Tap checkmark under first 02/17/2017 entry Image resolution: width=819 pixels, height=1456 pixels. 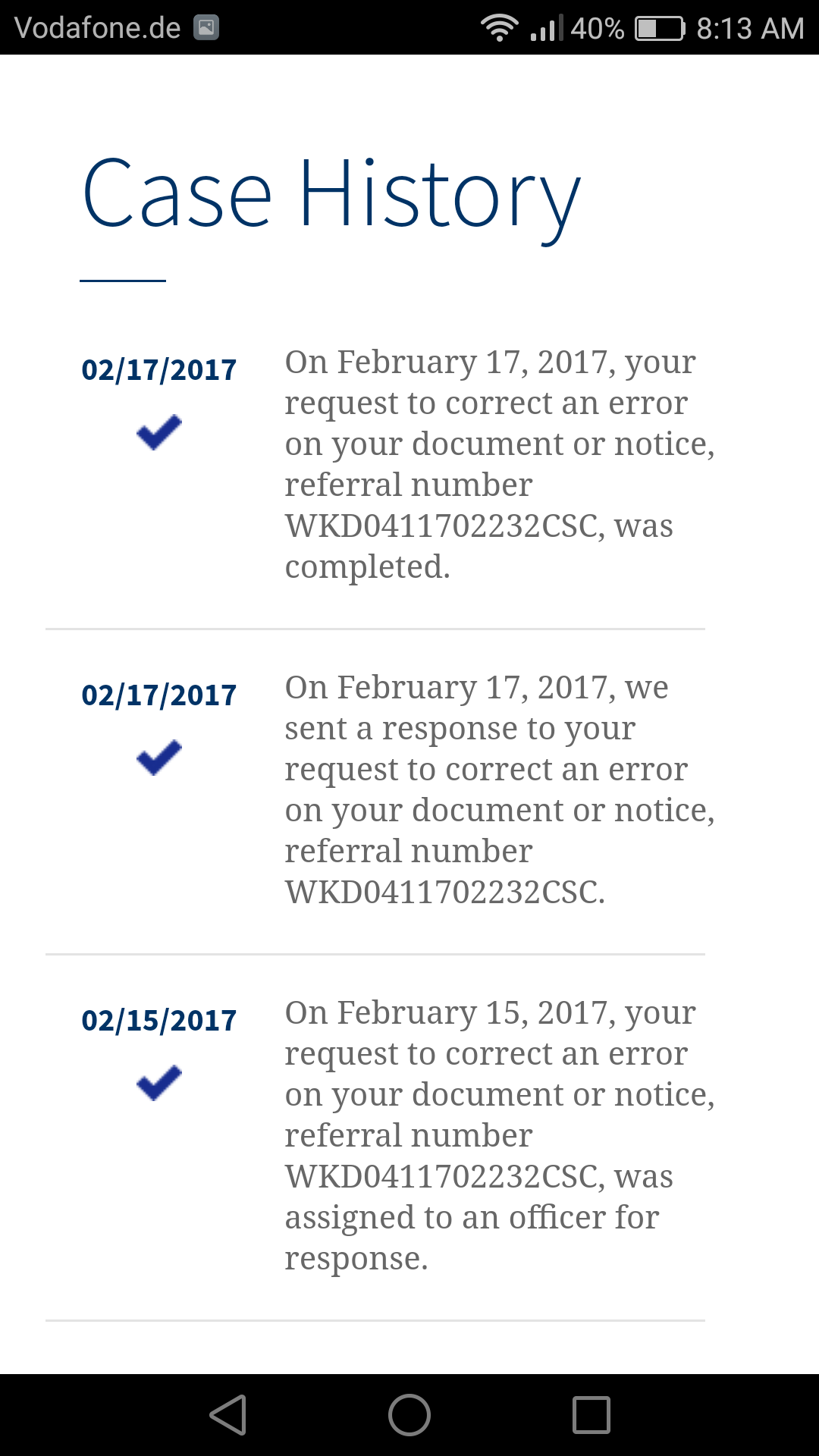[159, 432]
